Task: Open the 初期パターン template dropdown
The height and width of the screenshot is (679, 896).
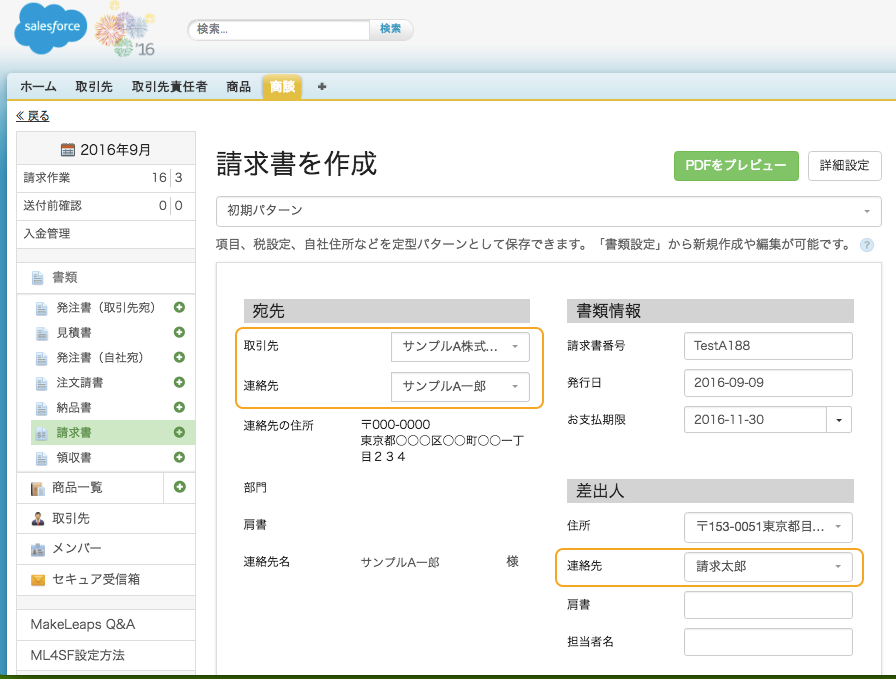Action: click(548, 211)
